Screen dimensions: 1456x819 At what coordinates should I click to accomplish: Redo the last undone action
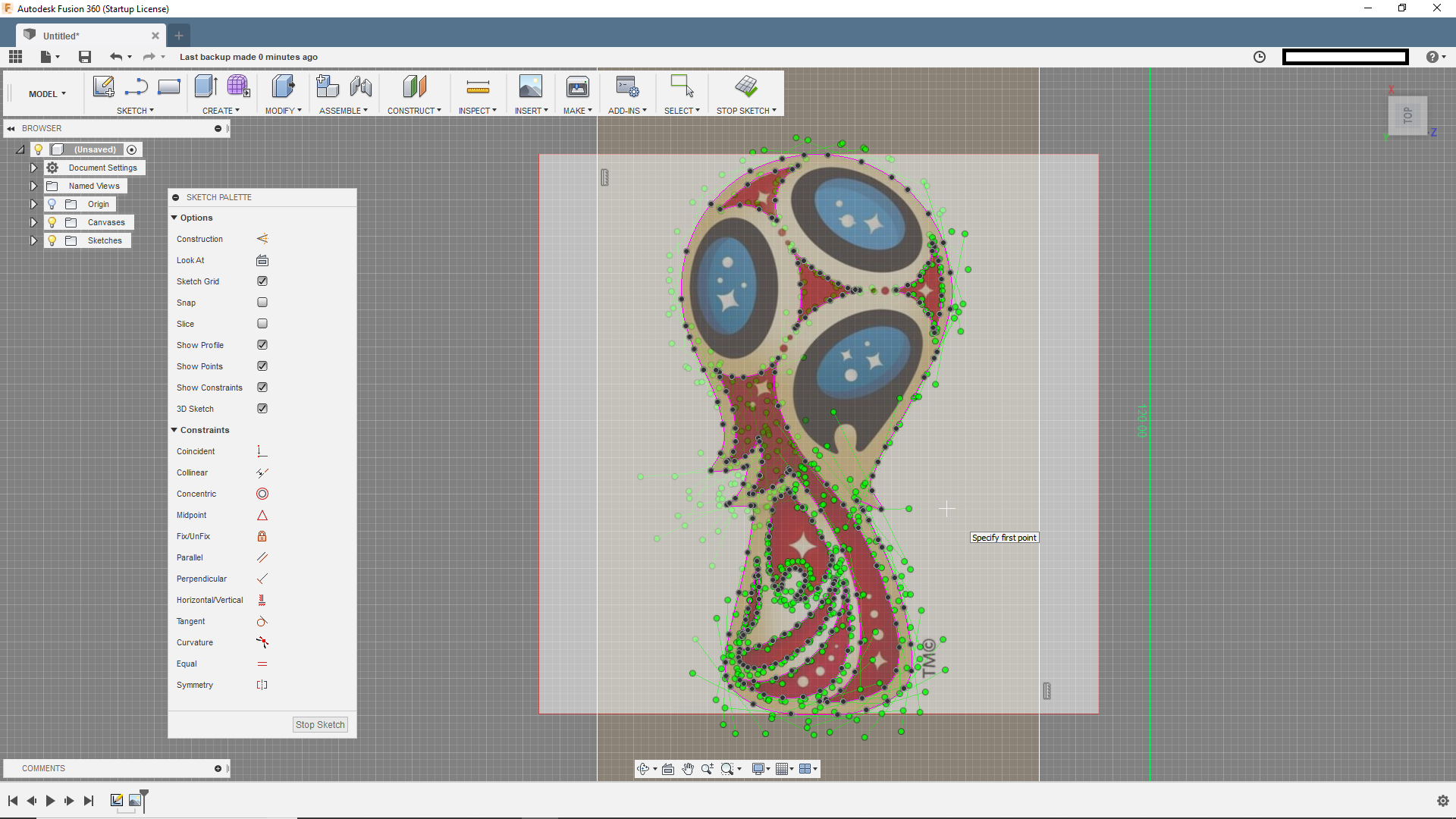[x=149, y=57]
